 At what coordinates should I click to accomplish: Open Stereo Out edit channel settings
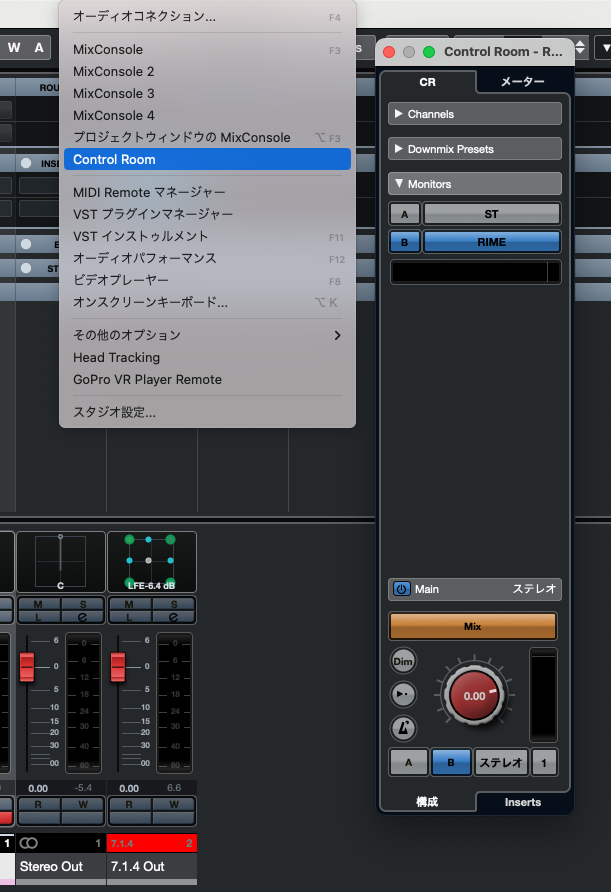pos(83,618)
